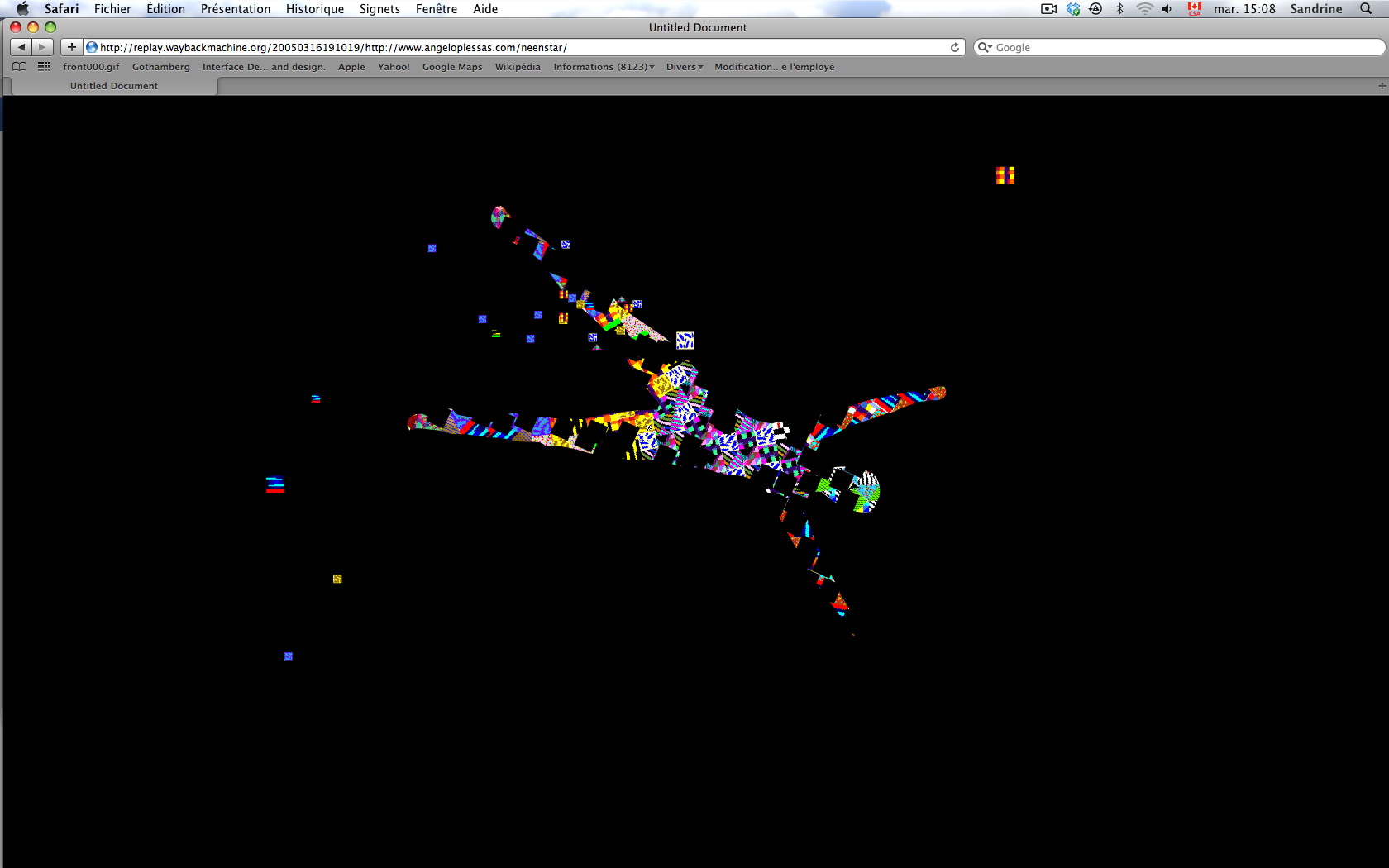The width and height of the screenshot is (1389, 868).
Task: Open the Modification...e l'employé bookmark
Action: (x=775, y=67)
